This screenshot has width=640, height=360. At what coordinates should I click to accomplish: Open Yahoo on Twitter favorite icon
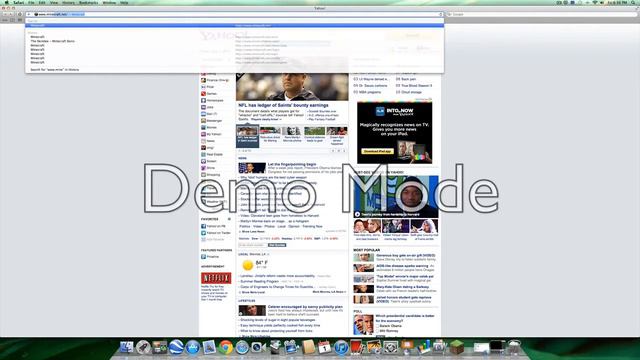(203, 233)
